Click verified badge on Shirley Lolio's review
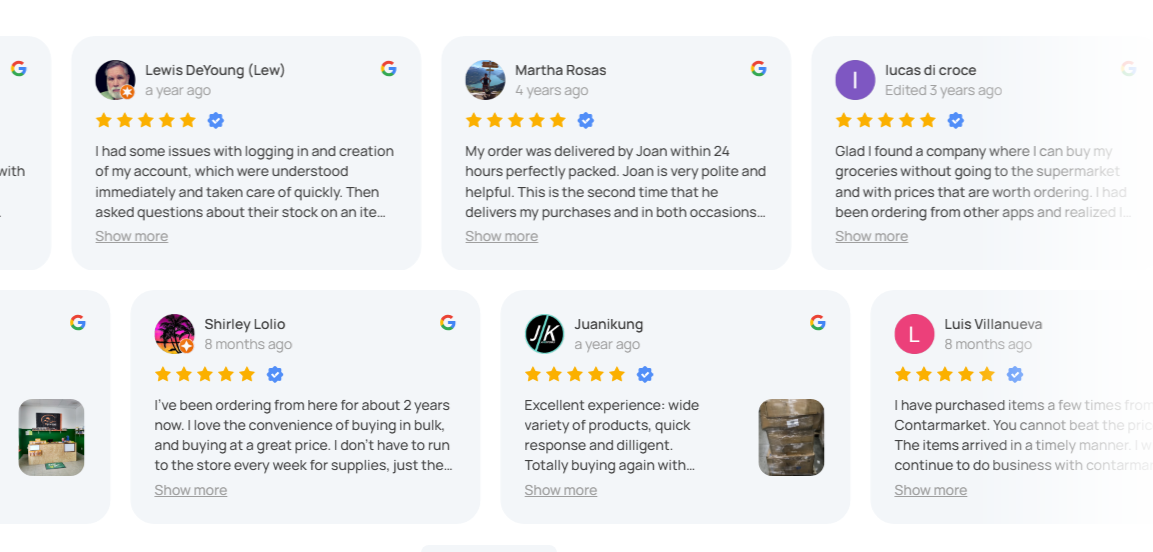Image resolution: width=1153 pixels, height=552 pixels. [275, 375]
